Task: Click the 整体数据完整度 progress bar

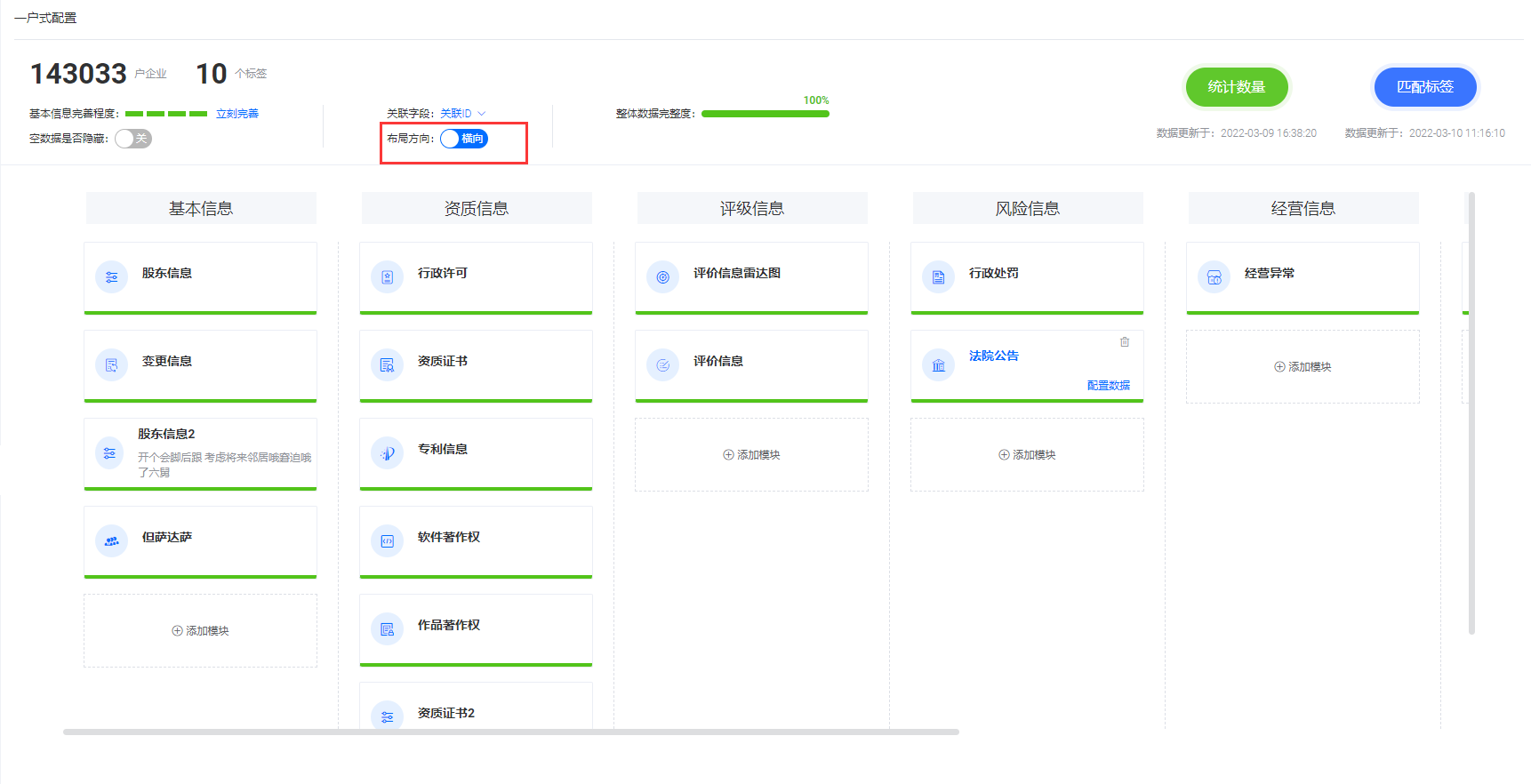Action: [x=765, y=114]
